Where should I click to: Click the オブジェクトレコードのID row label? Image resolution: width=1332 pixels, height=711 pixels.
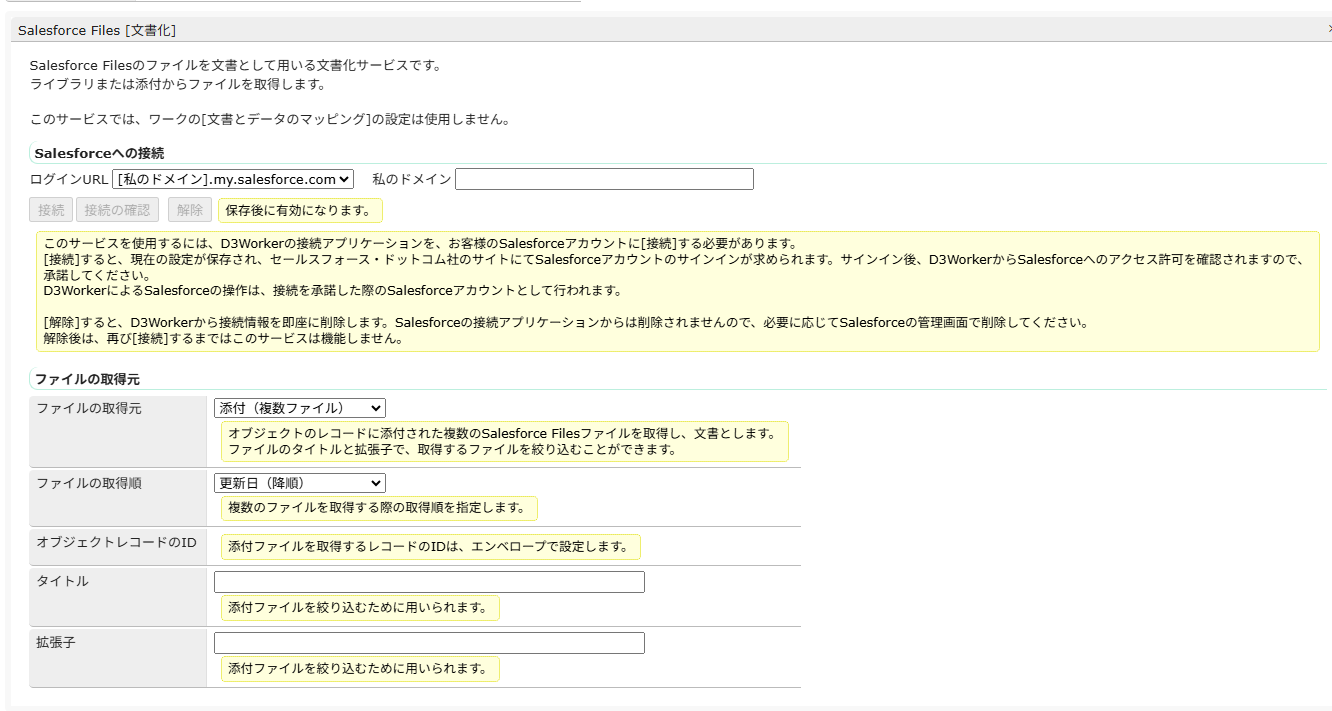click(x=116, y=542)
